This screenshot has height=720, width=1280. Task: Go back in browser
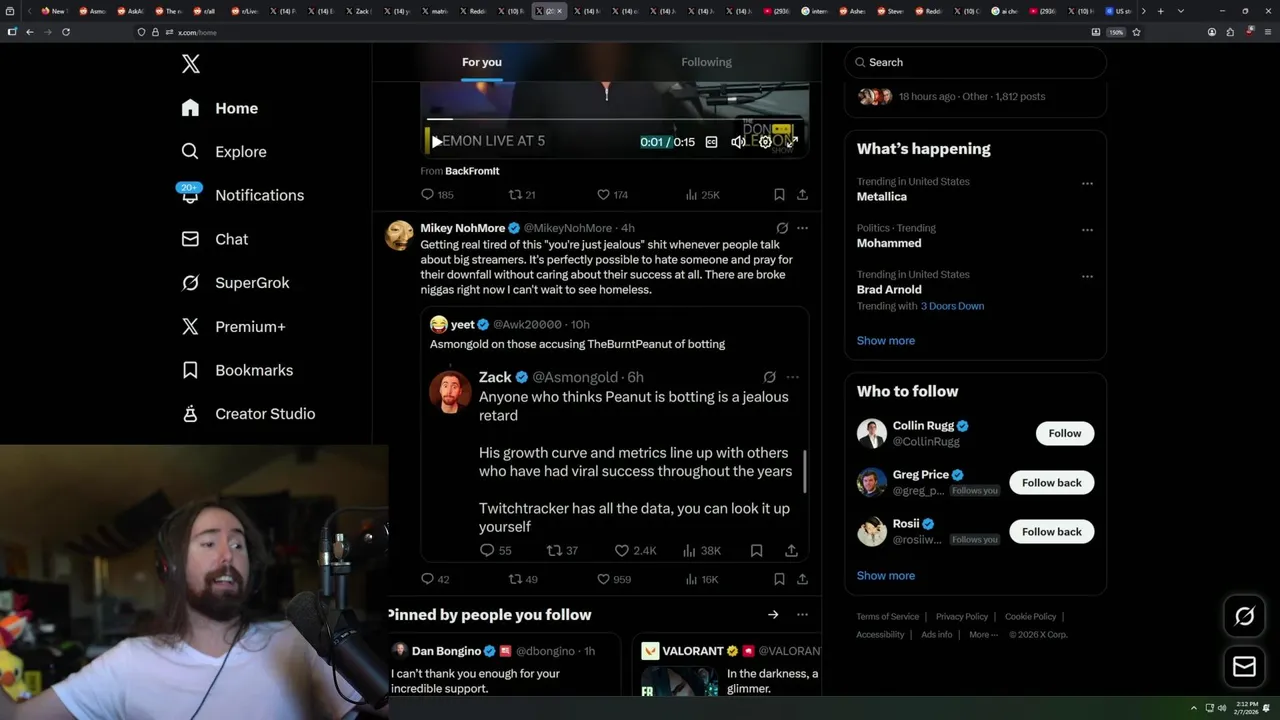pos(30,32)
